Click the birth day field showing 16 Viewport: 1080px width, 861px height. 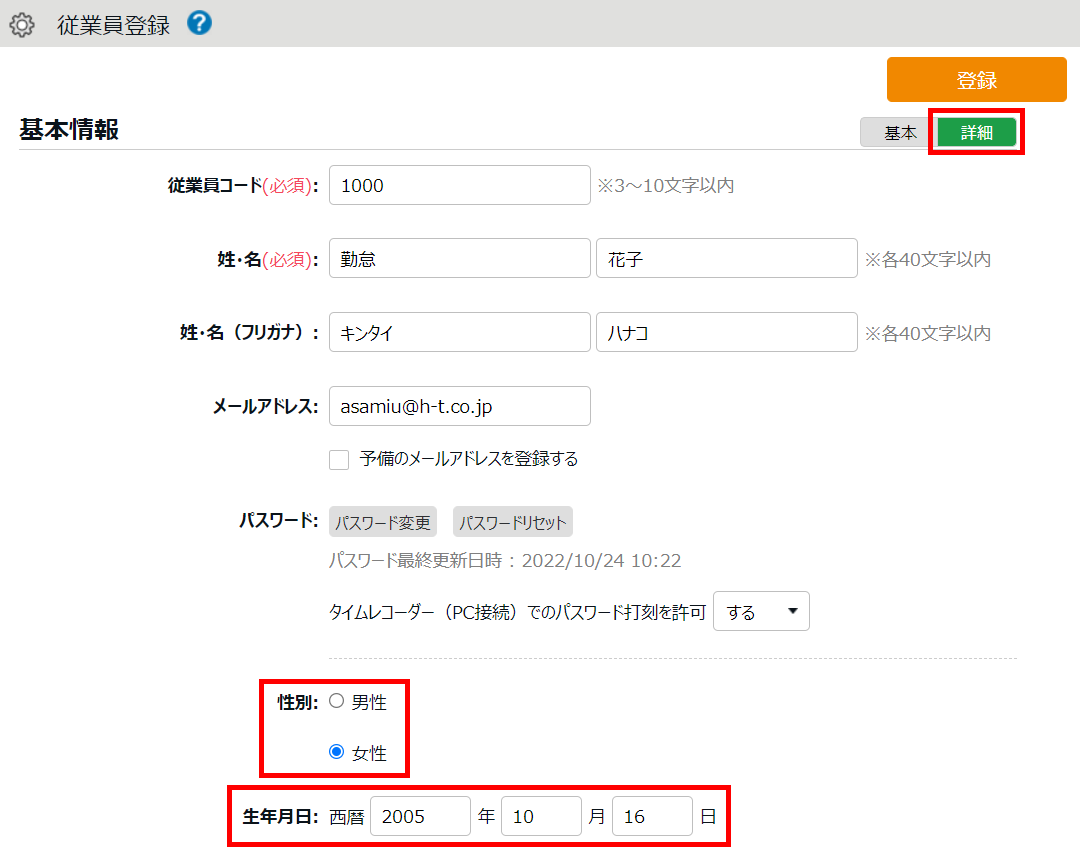pyautogui.click(x=652, y=817)
